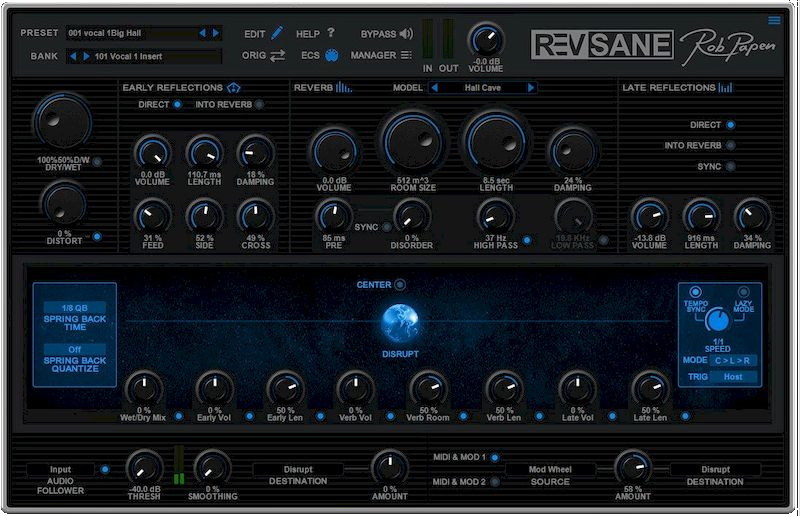Go to previous bank with left arrow
The width and height of the screenshot is (800, 516).
coord(73,56)
